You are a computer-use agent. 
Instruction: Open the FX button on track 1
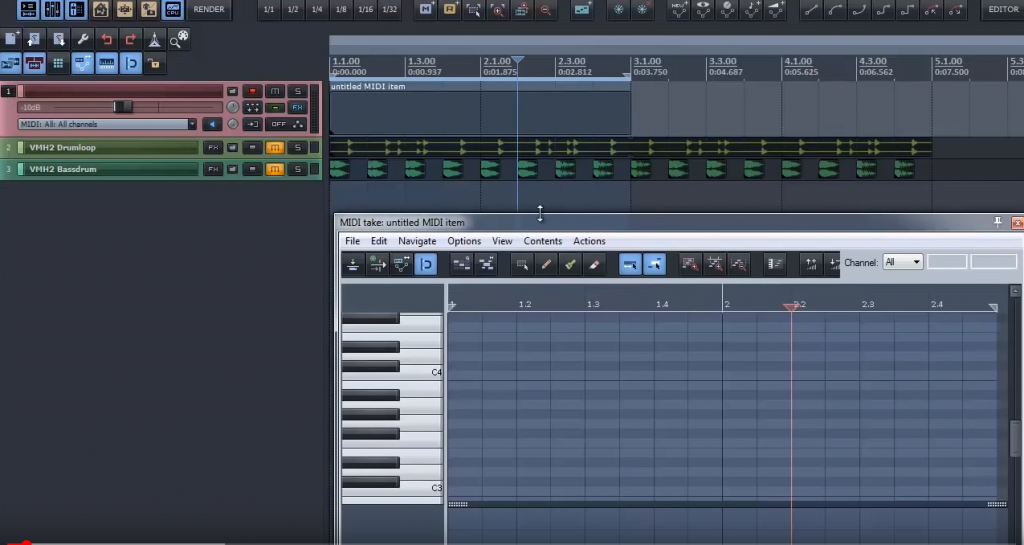pyautogui.click(x=297, y=107)
